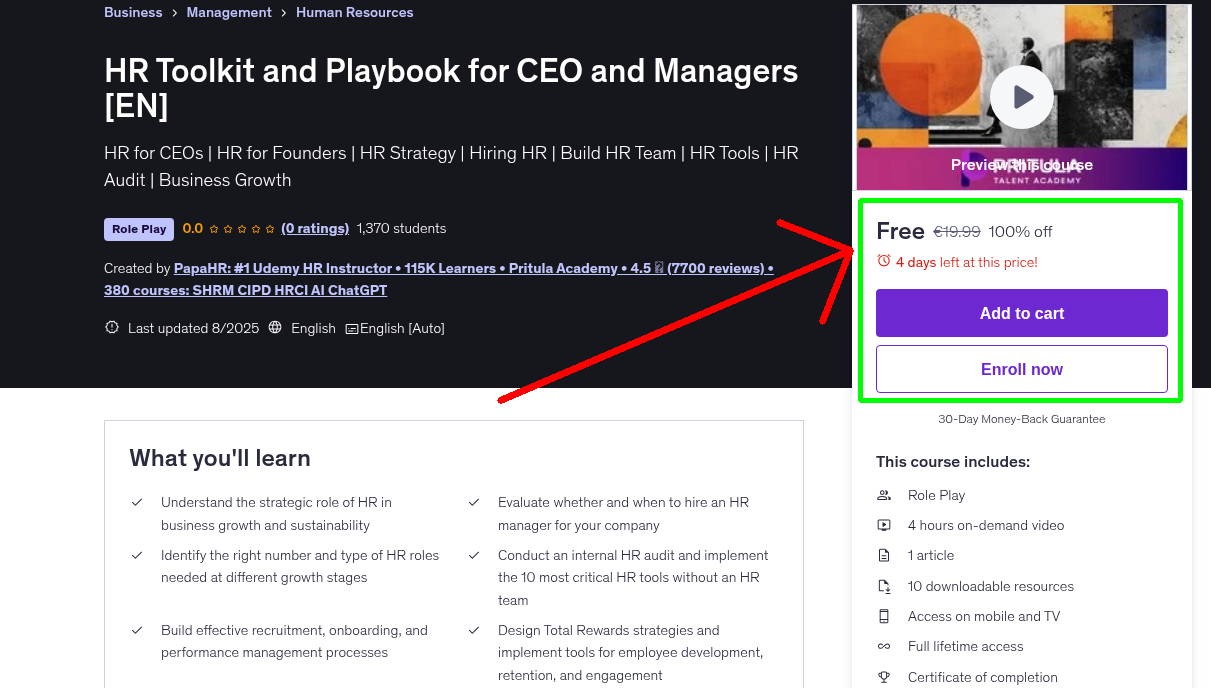1211x688 pixels.
Task: Click the globe language icon
Action: [x=275, y=328]
